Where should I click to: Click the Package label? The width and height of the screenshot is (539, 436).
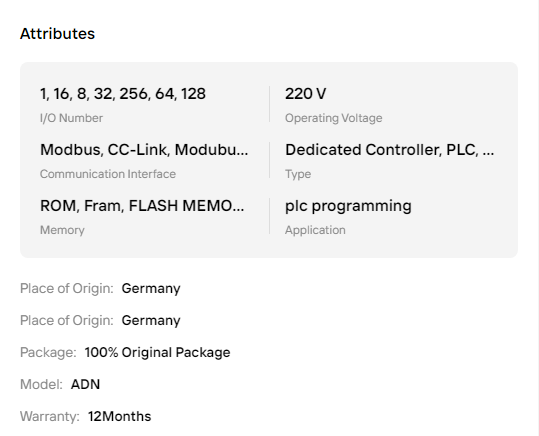coord(48,352)
